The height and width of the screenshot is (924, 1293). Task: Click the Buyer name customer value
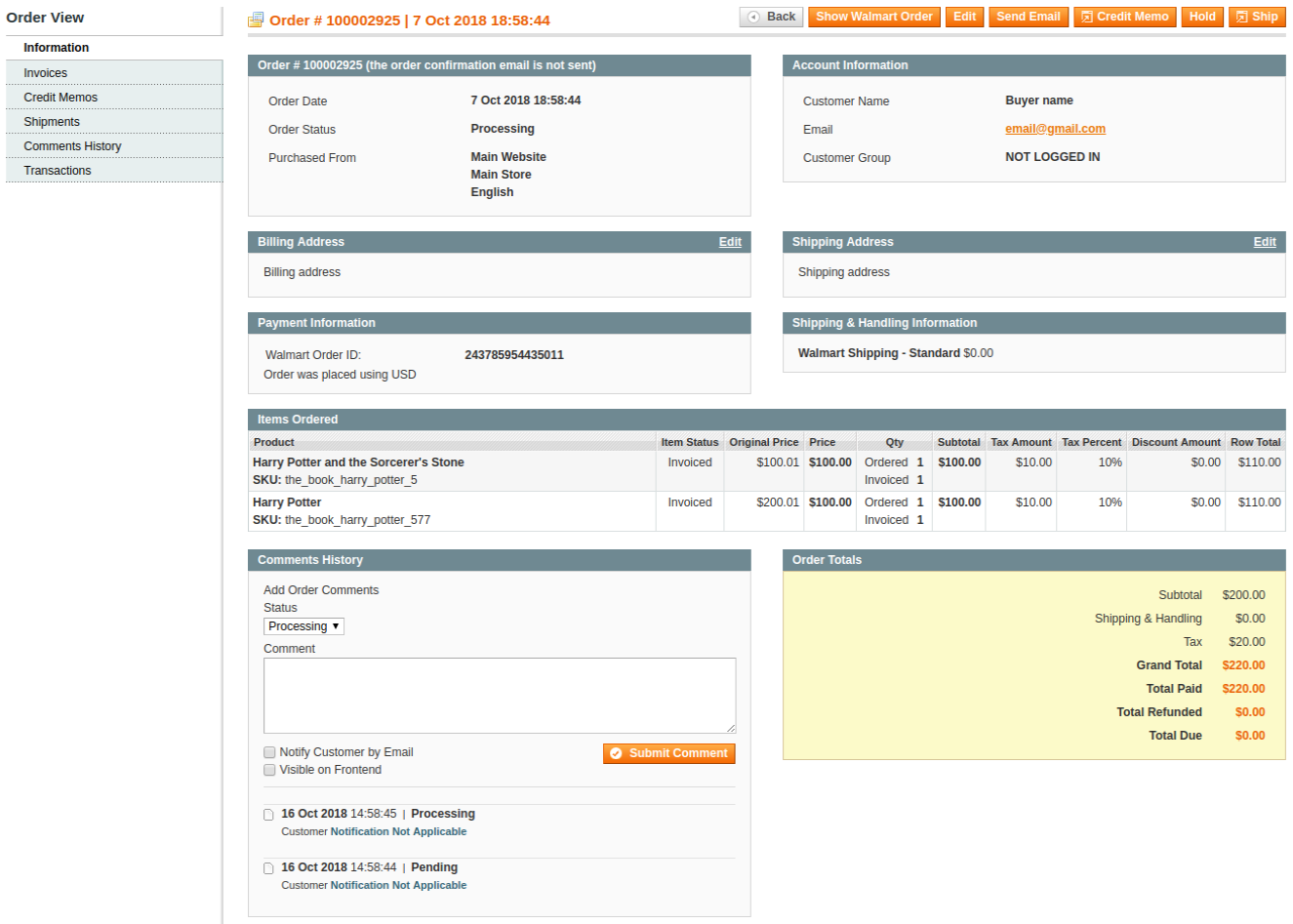point(1039,100)
